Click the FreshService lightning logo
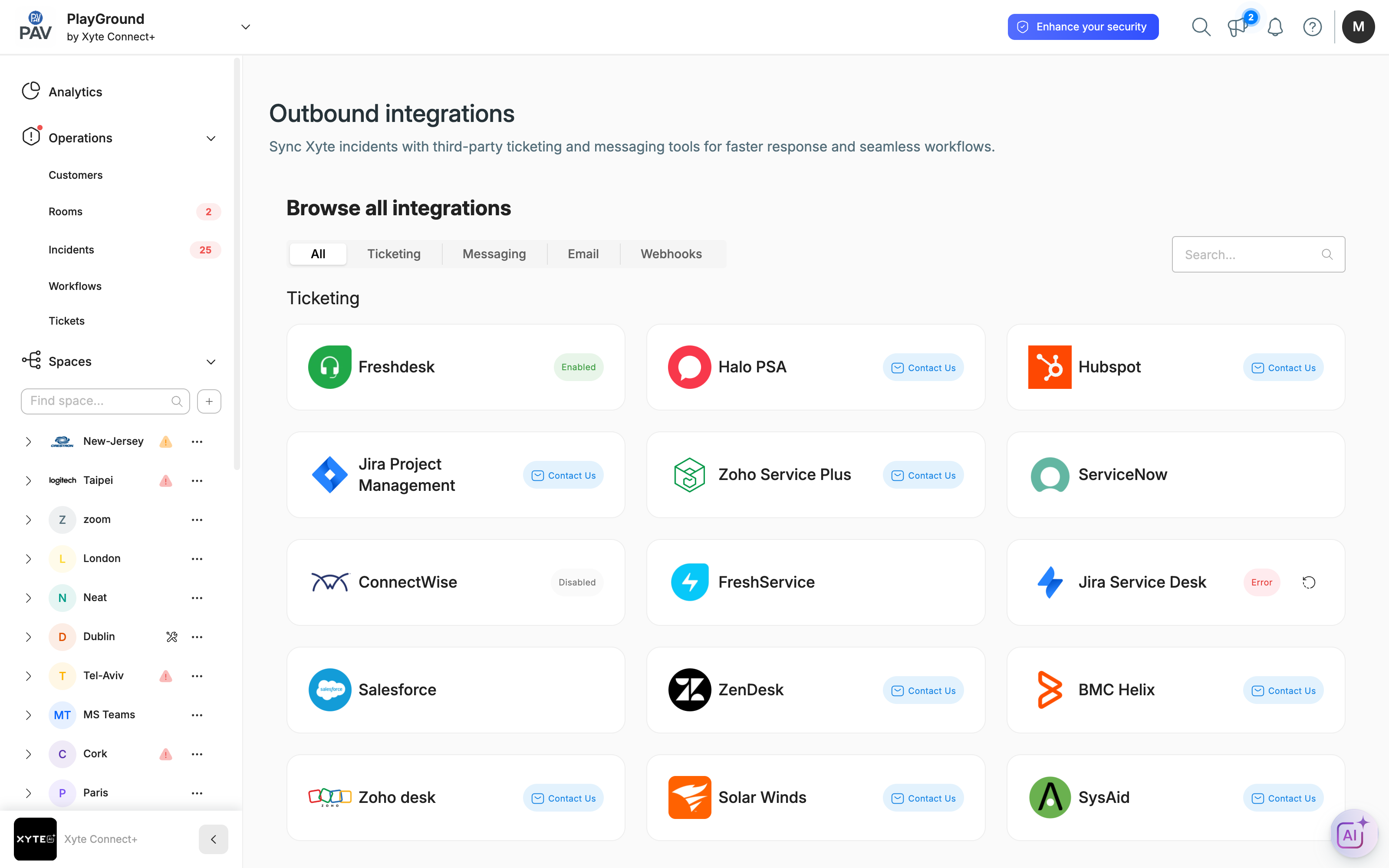 coord(689,582)
